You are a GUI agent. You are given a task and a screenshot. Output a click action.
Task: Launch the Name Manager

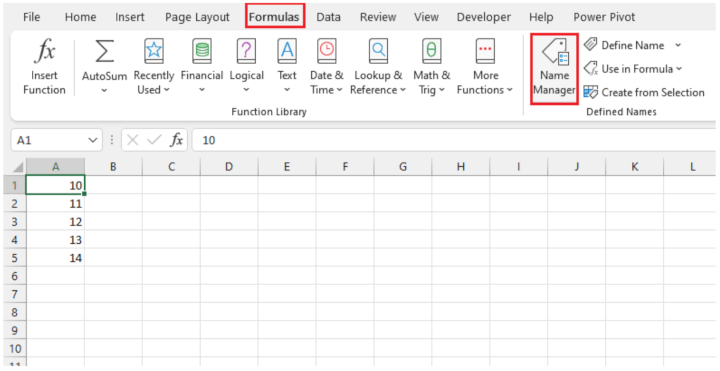554,68
